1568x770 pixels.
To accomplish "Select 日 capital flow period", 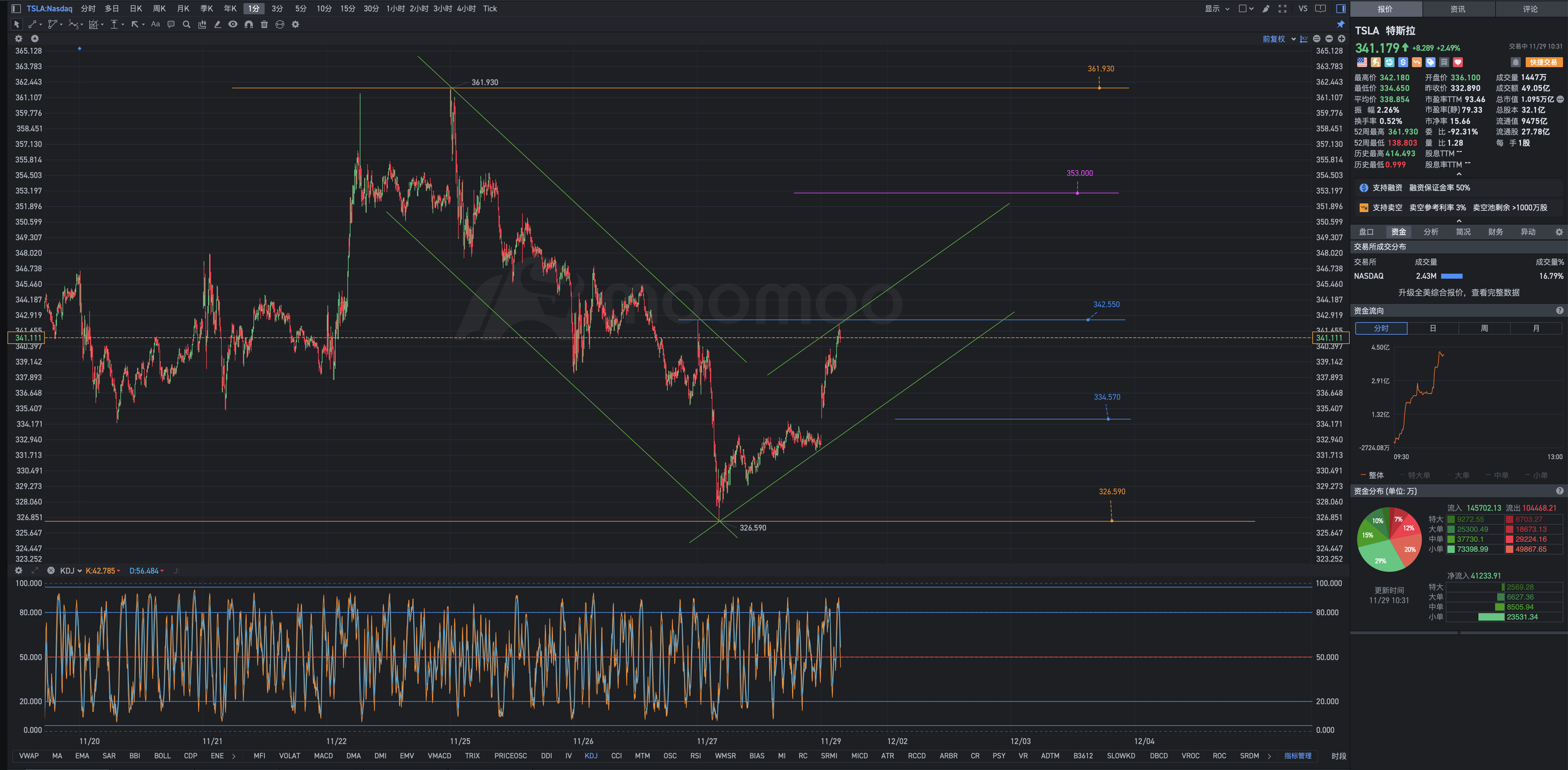I will (1433, 329).
